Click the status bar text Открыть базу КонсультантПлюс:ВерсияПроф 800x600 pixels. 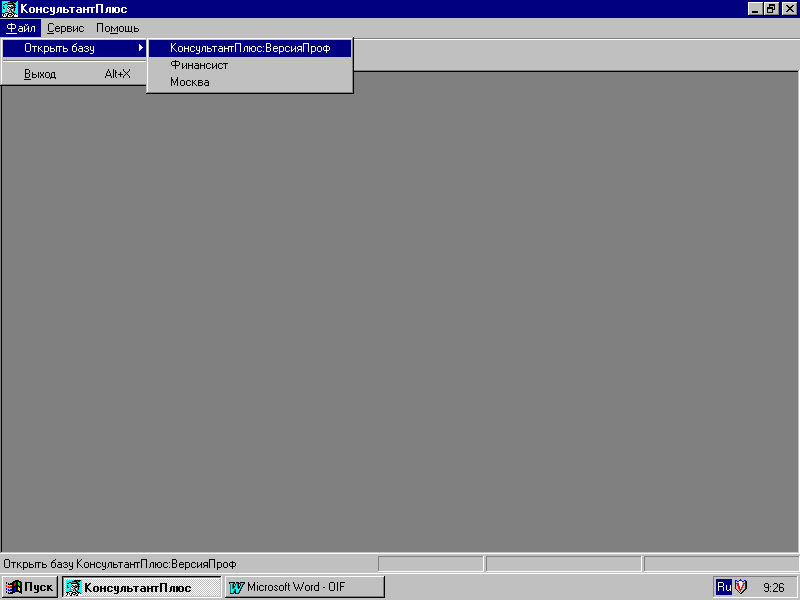tap(120, 564)
